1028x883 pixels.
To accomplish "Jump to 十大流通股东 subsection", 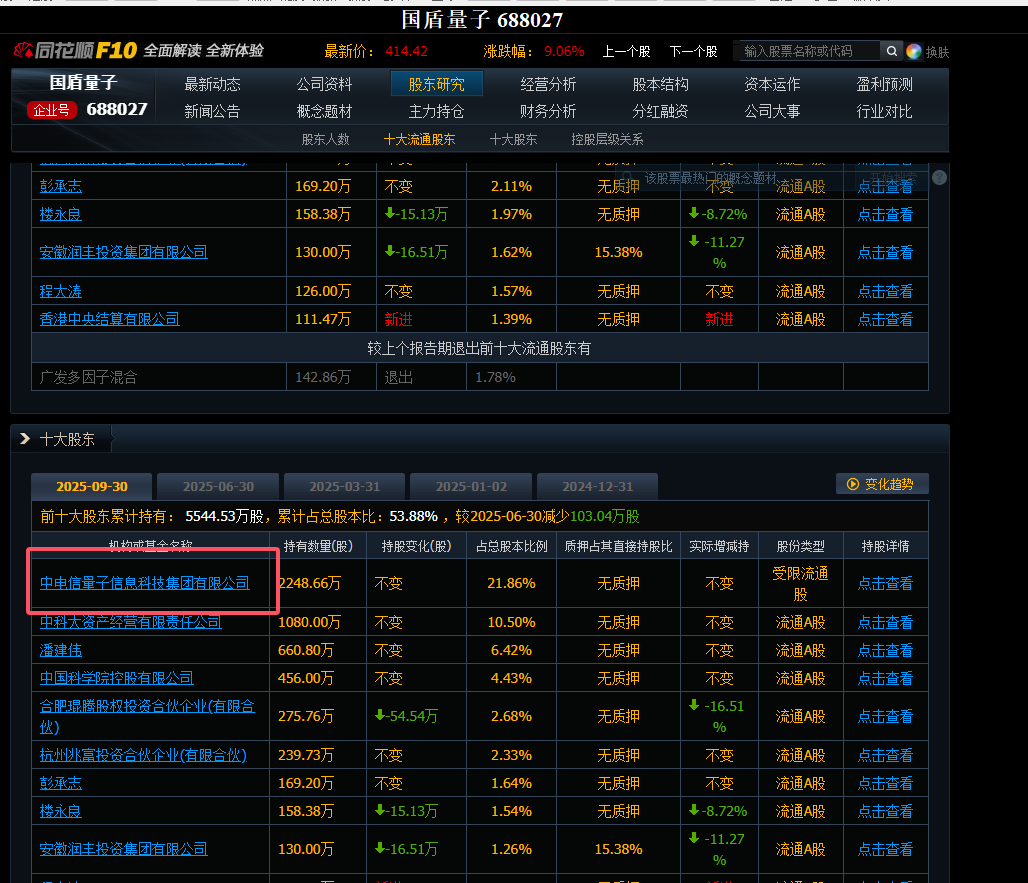I will point(420,140).
